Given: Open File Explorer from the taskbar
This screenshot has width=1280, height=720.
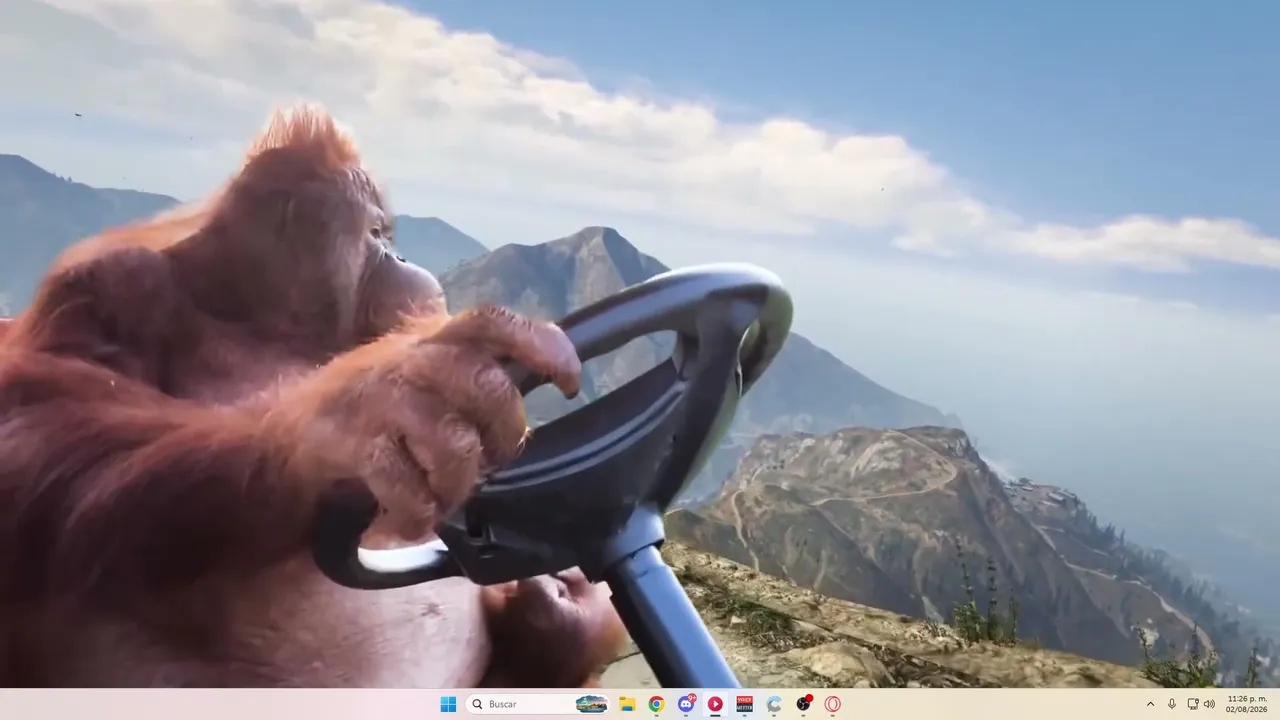Looking at the screenshot, I should click(x=627, y=704).
